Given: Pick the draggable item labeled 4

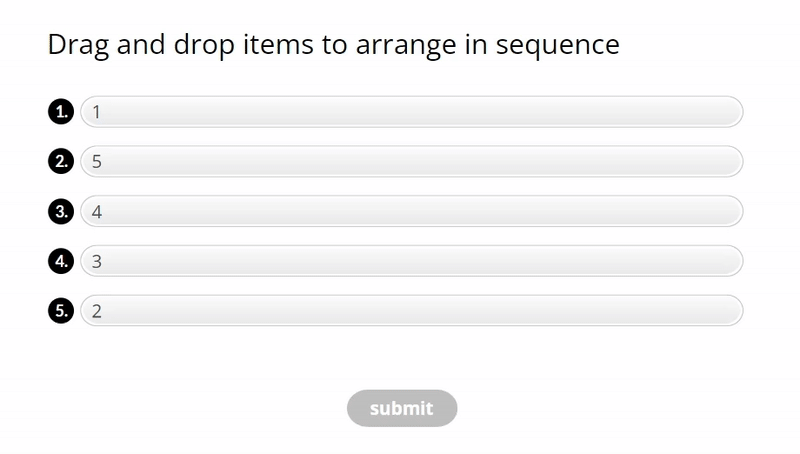Looking at the screenshot, I should tap(411, 212).
